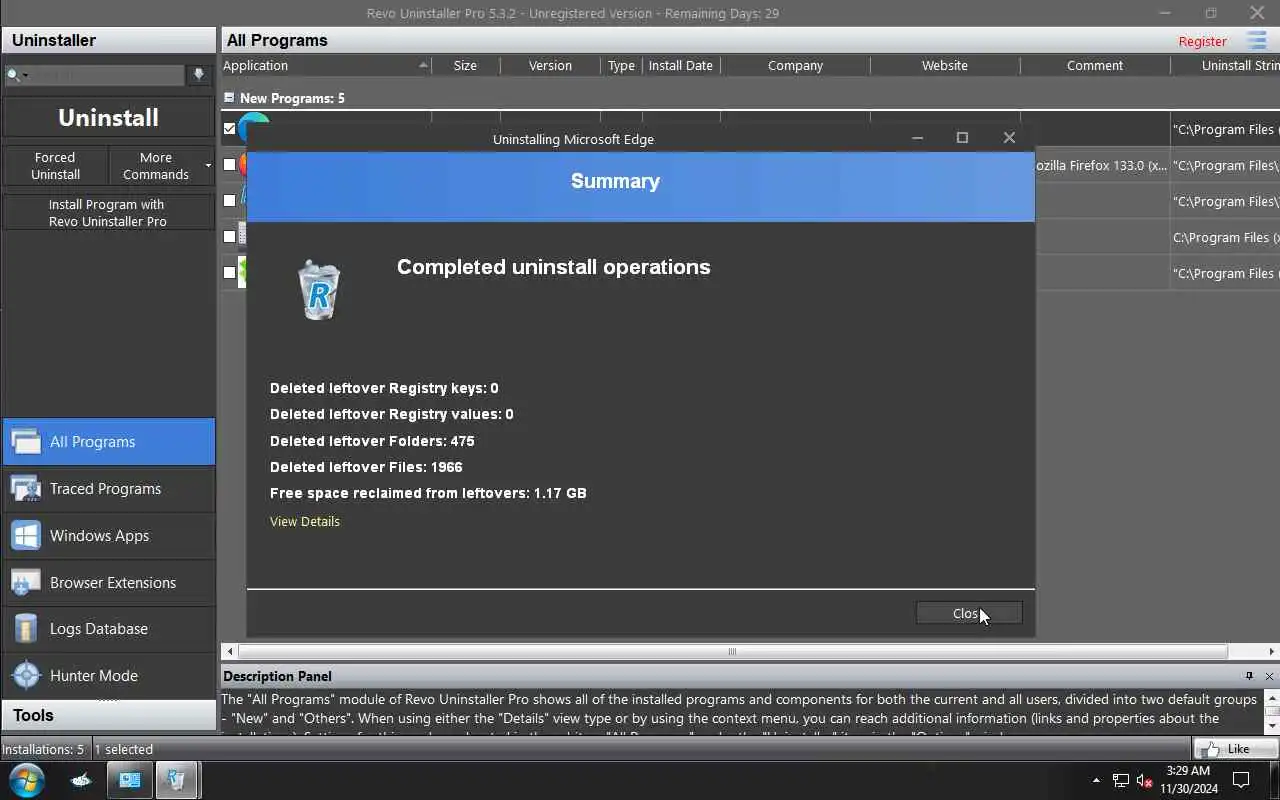Open the Windows Start orb
The width and height of the screenshot is (1280, 800).
[x=26, y=780]
